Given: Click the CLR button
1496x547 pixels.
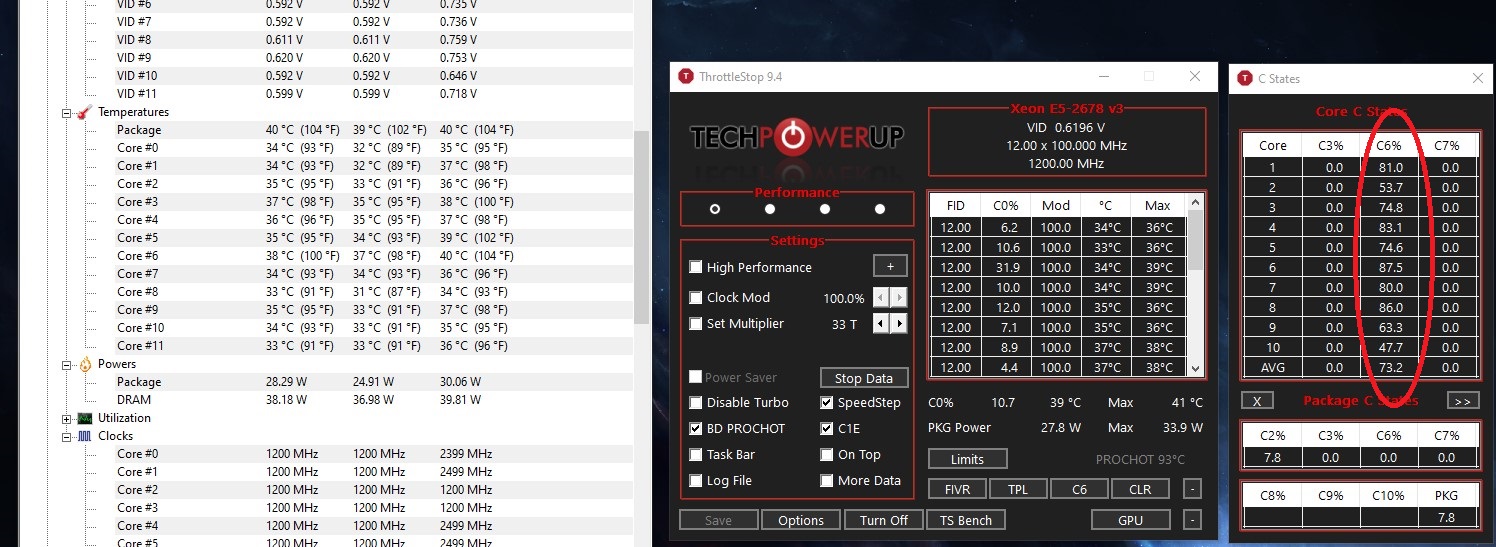Looking at the screenshot, I should [x=1140, y=489].
